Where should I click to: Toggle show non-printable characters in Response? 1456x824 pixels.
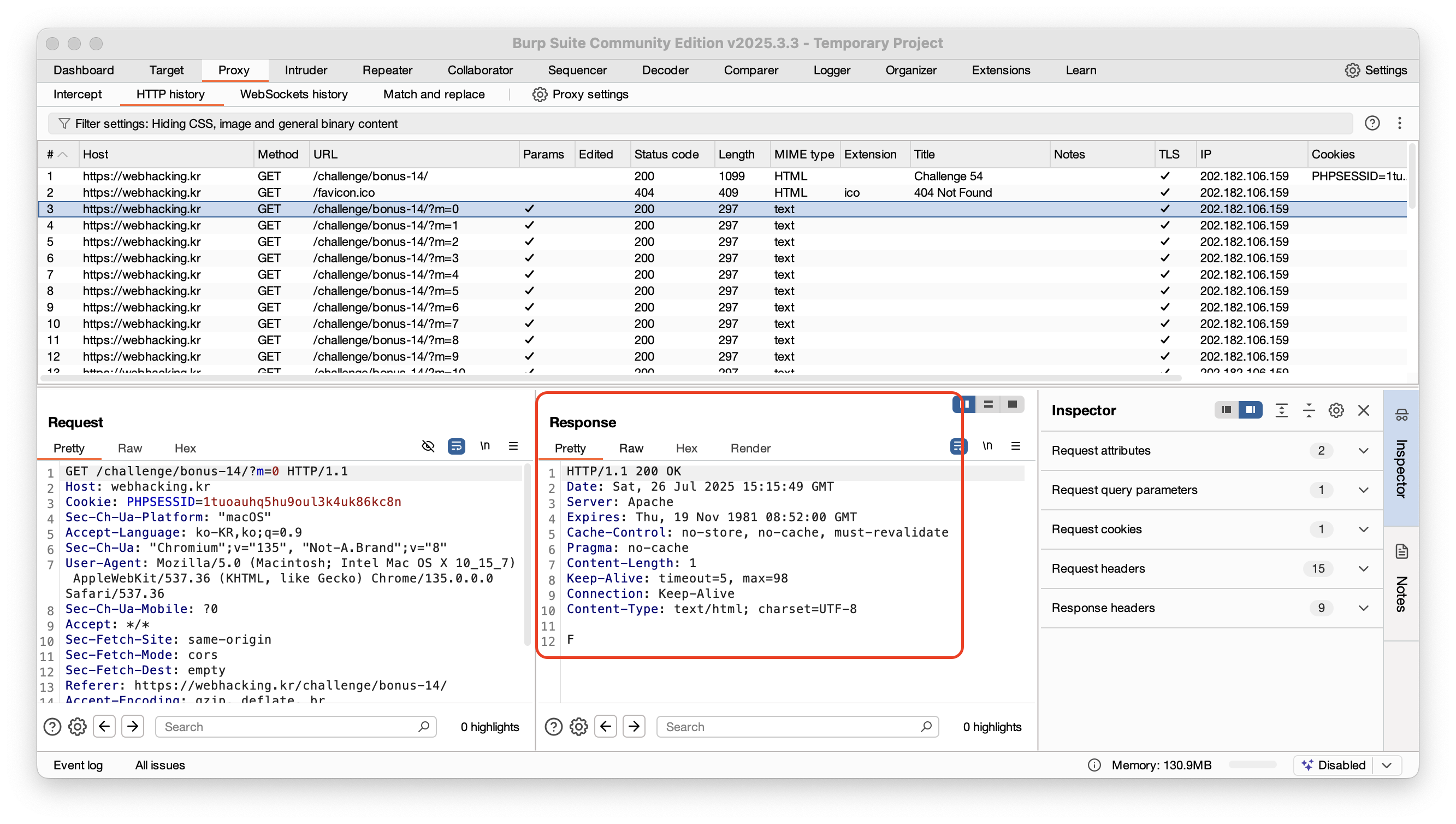click(987, 446)
